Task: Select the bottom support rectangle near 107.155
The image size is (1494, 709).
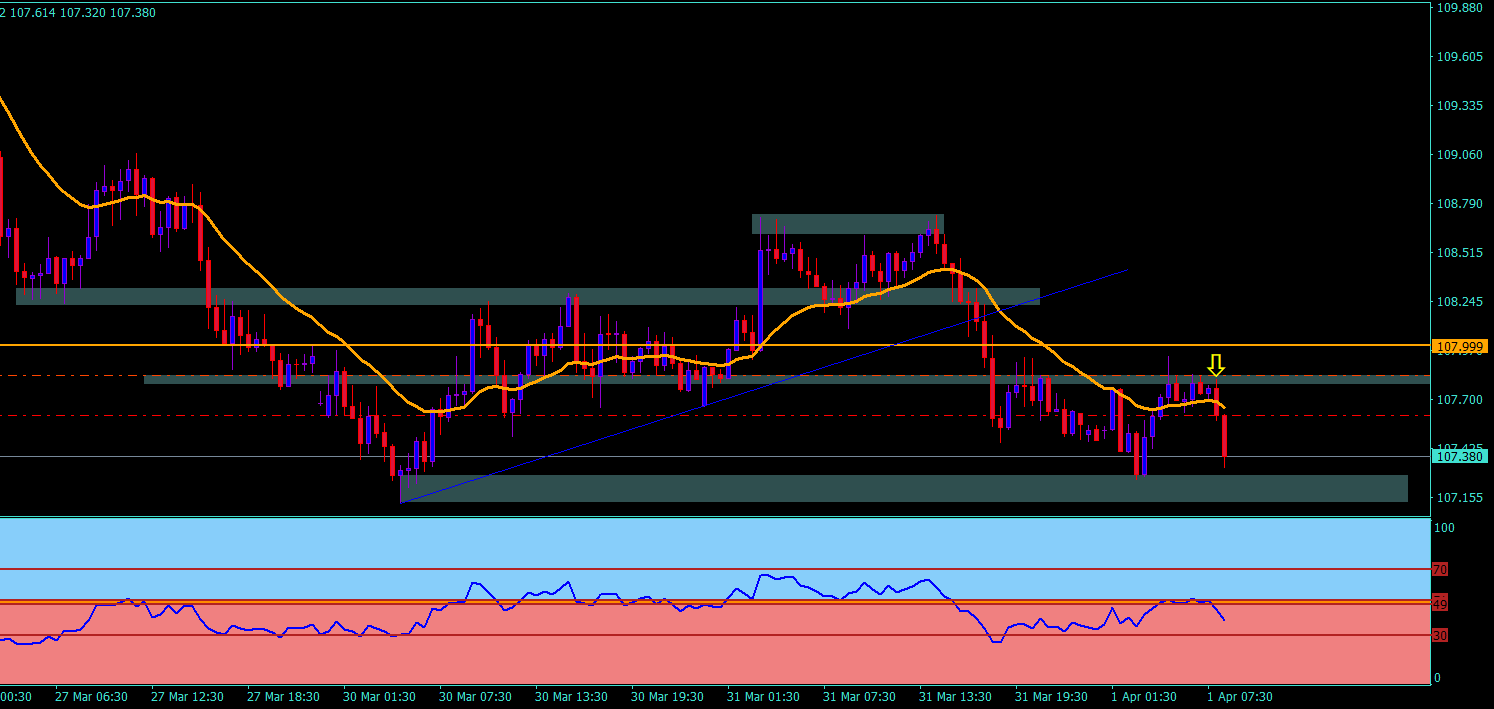Action: click(904, 488)
